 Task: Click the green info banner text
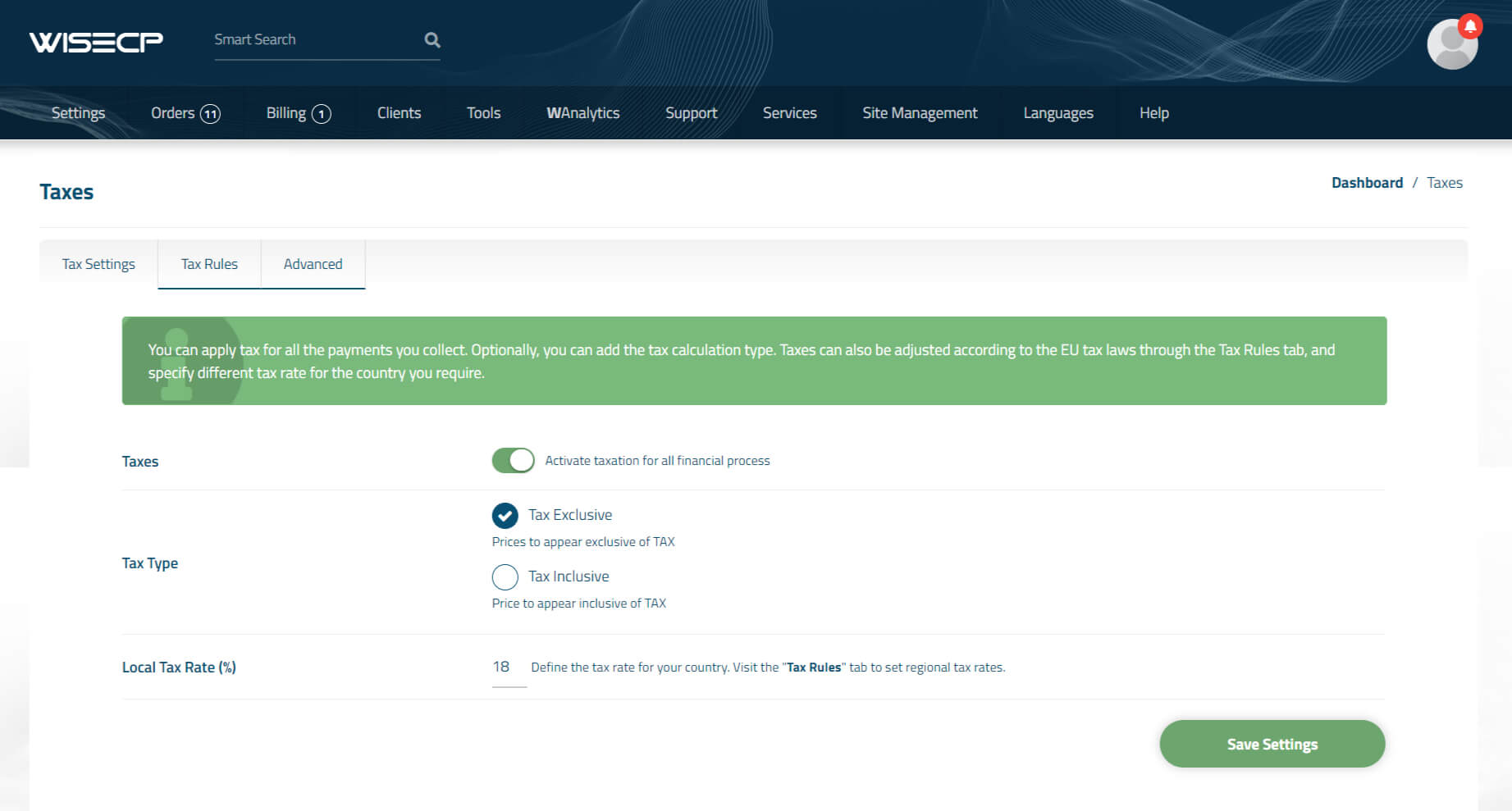741,361
